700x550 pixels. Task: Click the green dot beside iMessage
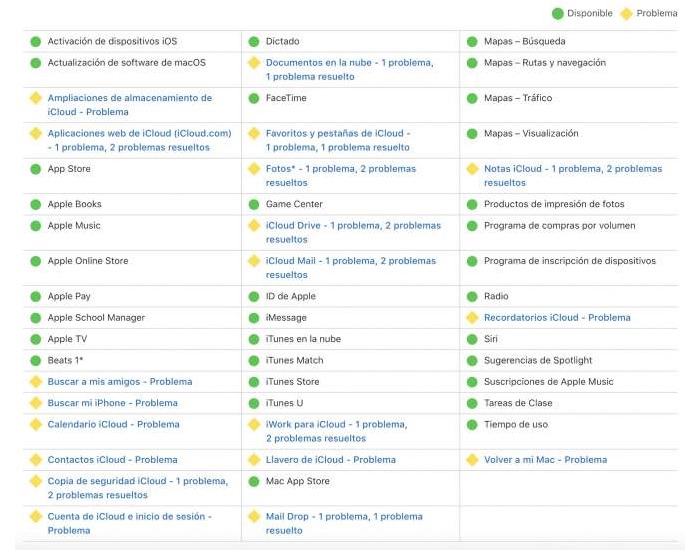click(254, 318)
